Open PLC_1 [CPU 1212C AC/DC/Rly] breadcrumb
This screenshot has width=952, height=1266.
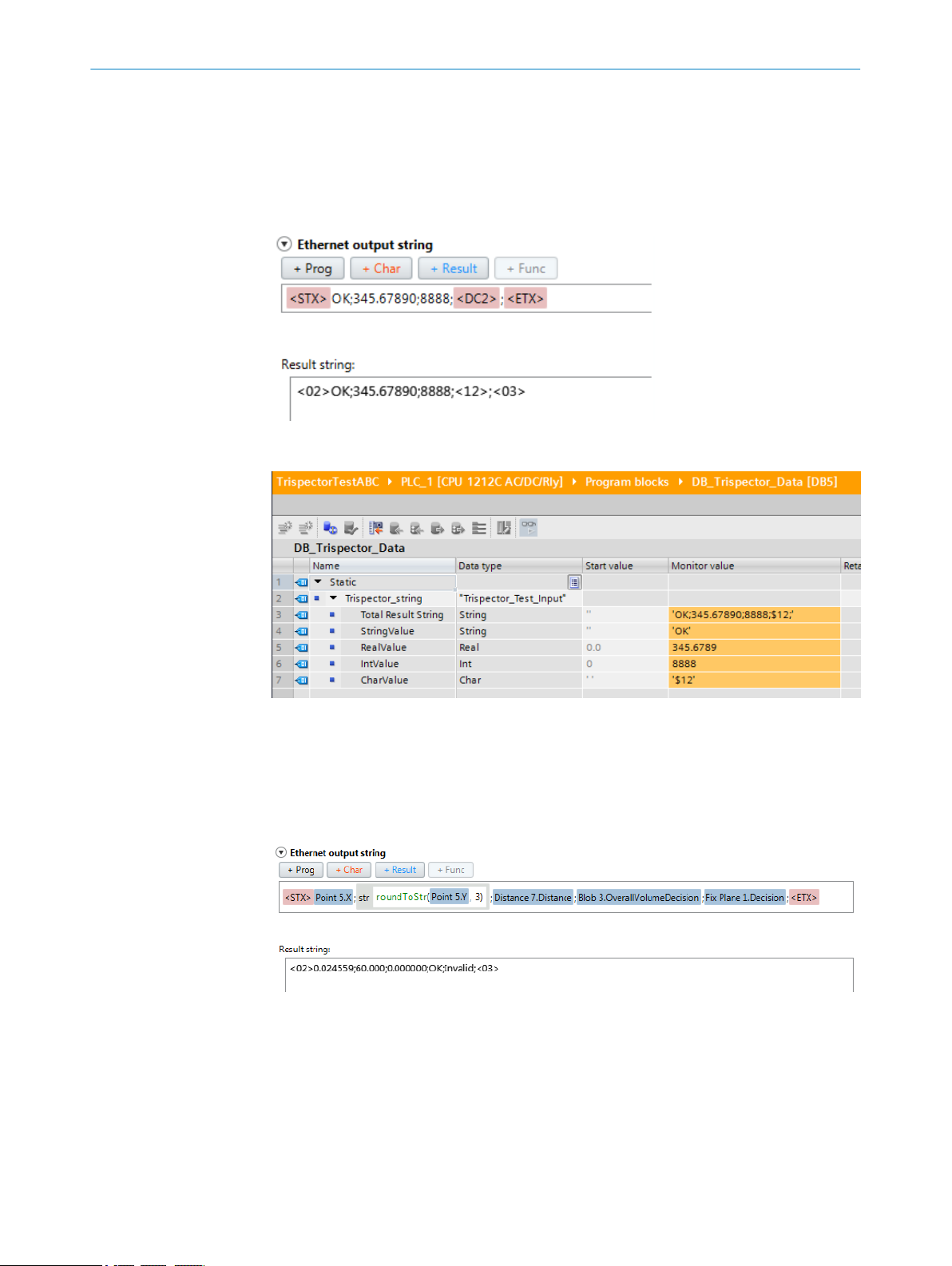click(x=482, y=482)
